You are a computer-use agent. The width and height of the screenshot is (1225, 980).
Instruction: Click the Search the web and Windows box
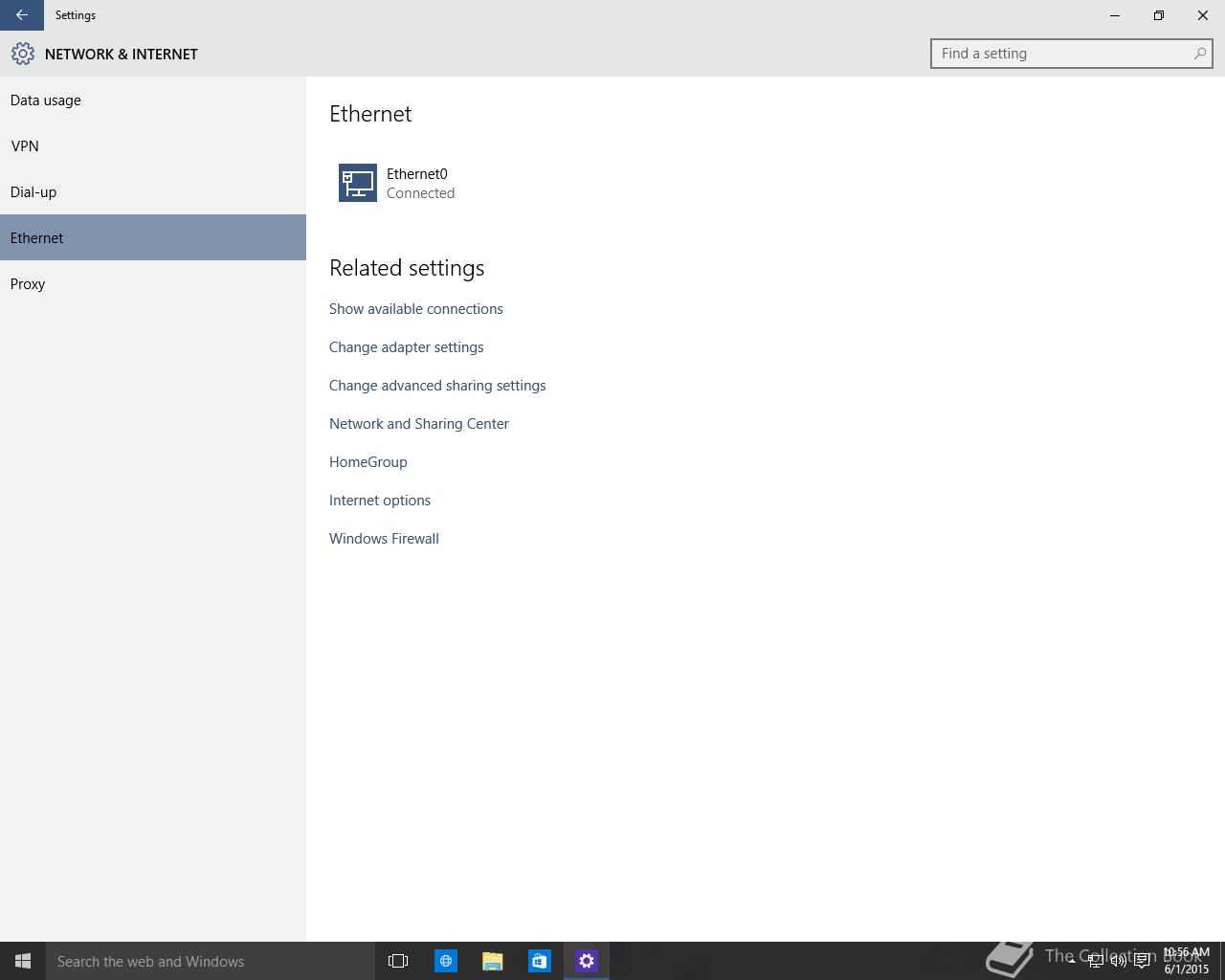pos(211,961)
